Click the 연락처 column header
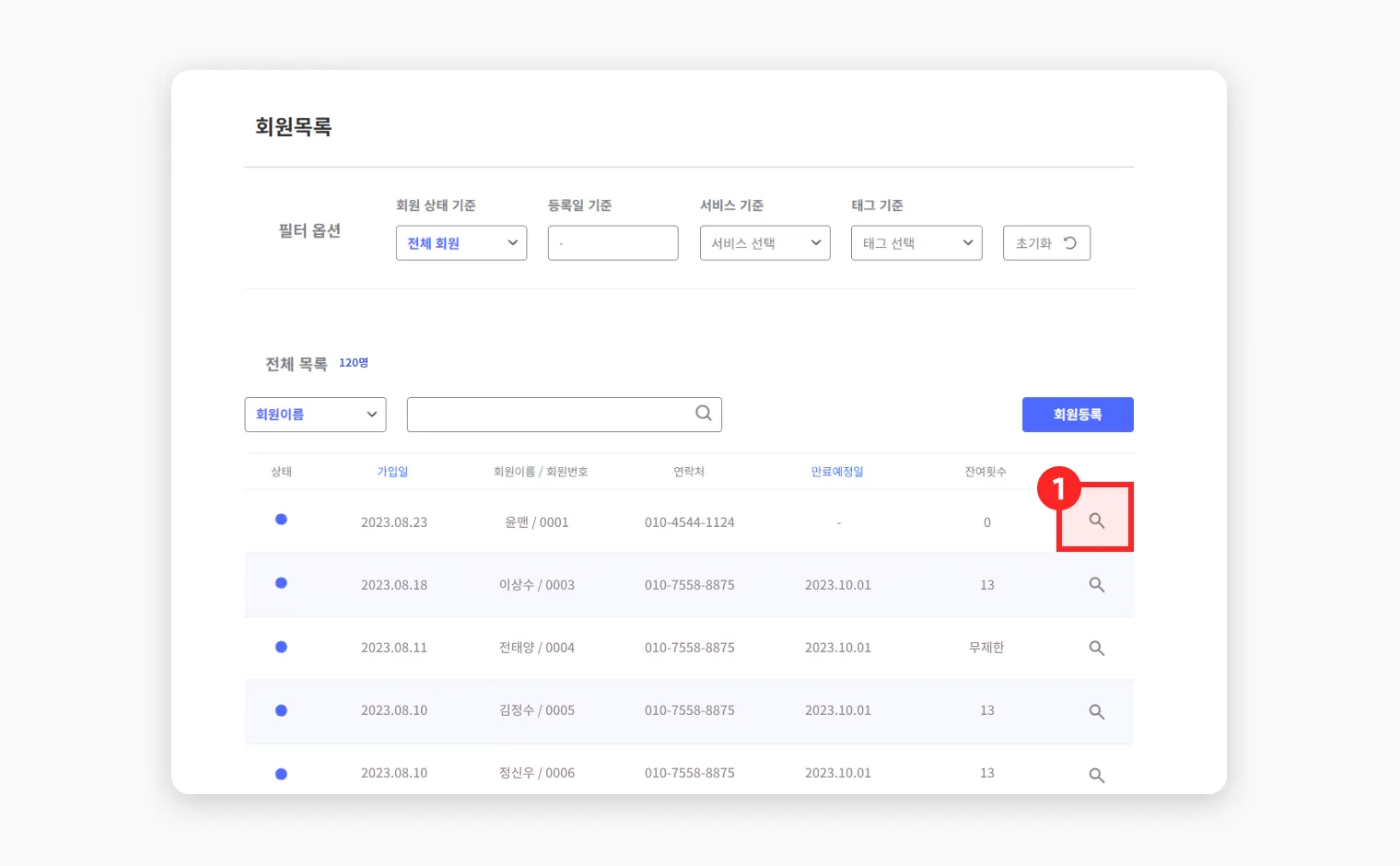The width and height of the screenshot is (1400, 866). (689, 472)
